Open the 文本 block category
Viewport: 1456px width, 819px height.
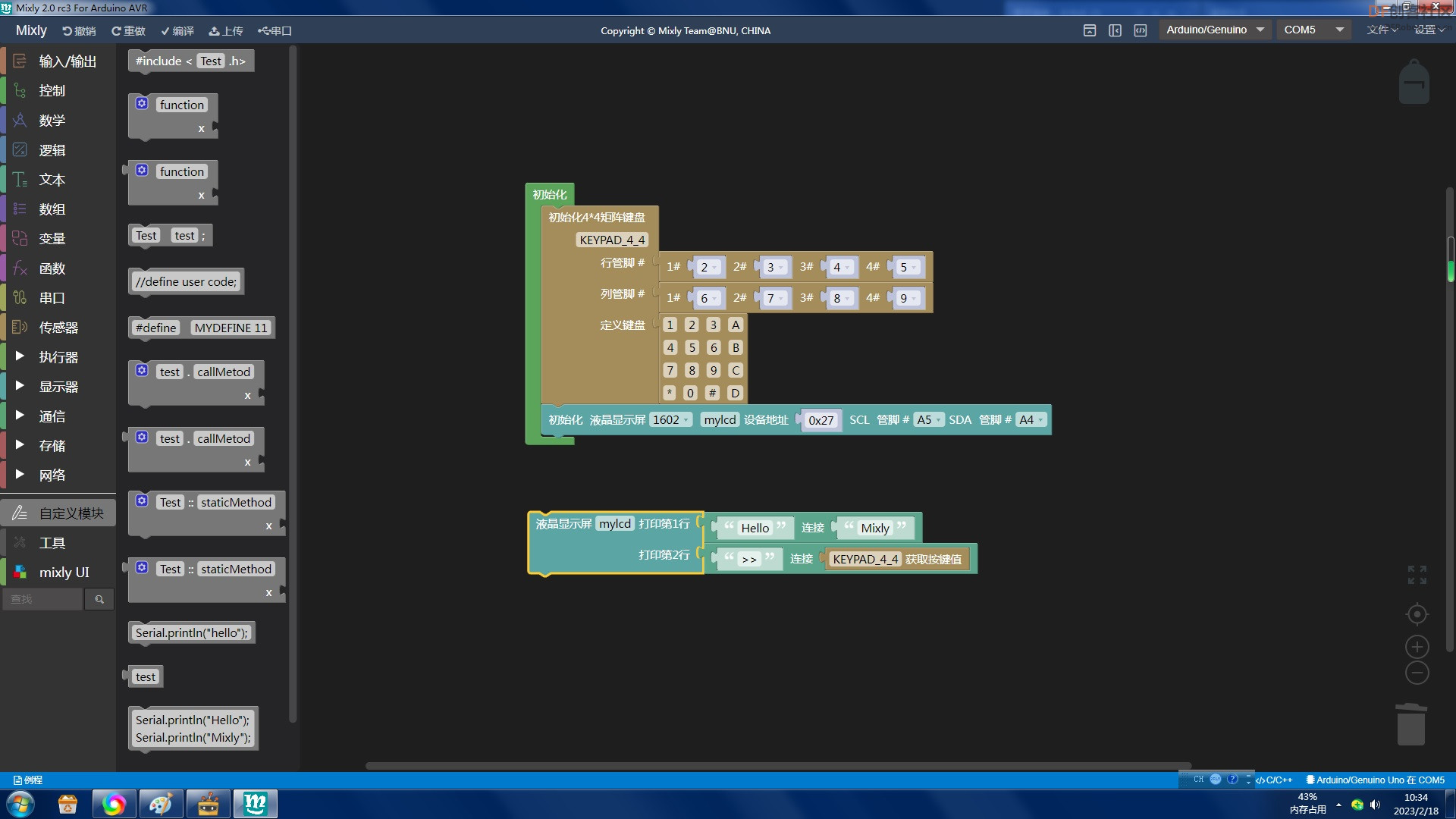click(x=59, y=180)
